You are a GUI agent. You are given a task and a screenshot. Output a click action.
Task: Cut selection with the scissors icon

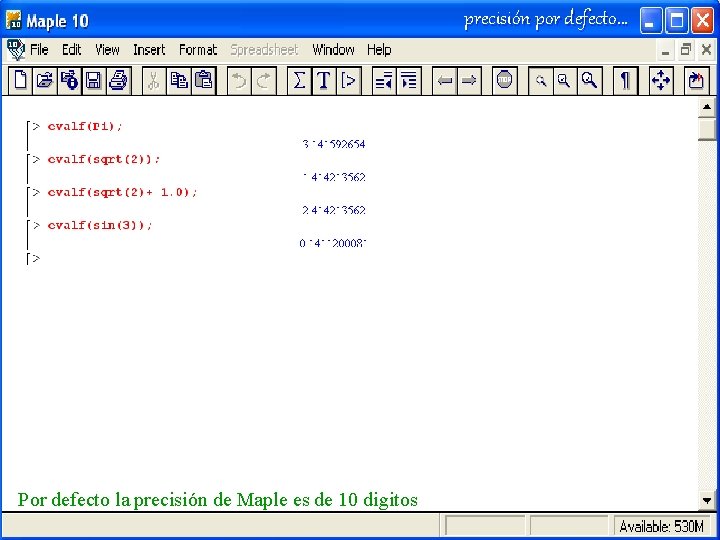click(x=154, y=81)
